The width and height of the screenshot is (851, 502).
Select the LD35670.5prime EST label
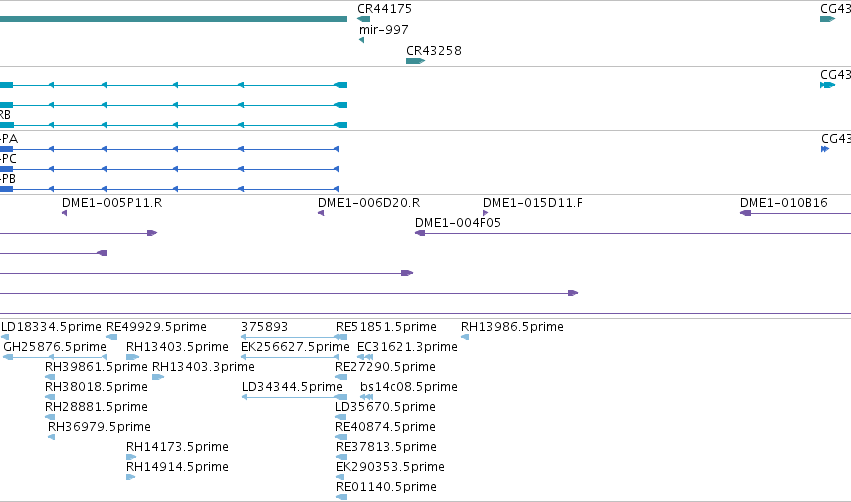385,407
